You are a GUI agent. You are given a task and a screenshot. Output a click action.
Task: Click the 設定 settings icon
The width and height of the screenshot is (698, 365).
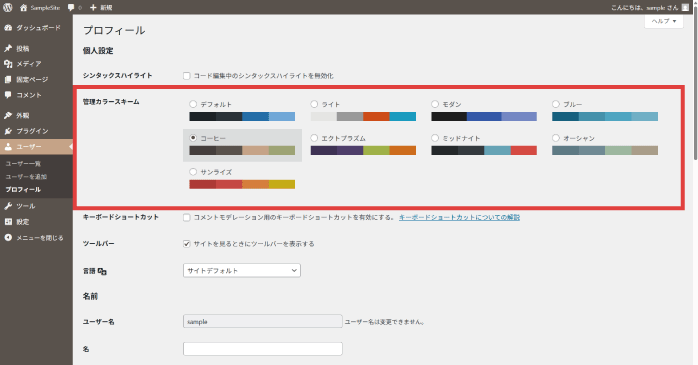8,222
